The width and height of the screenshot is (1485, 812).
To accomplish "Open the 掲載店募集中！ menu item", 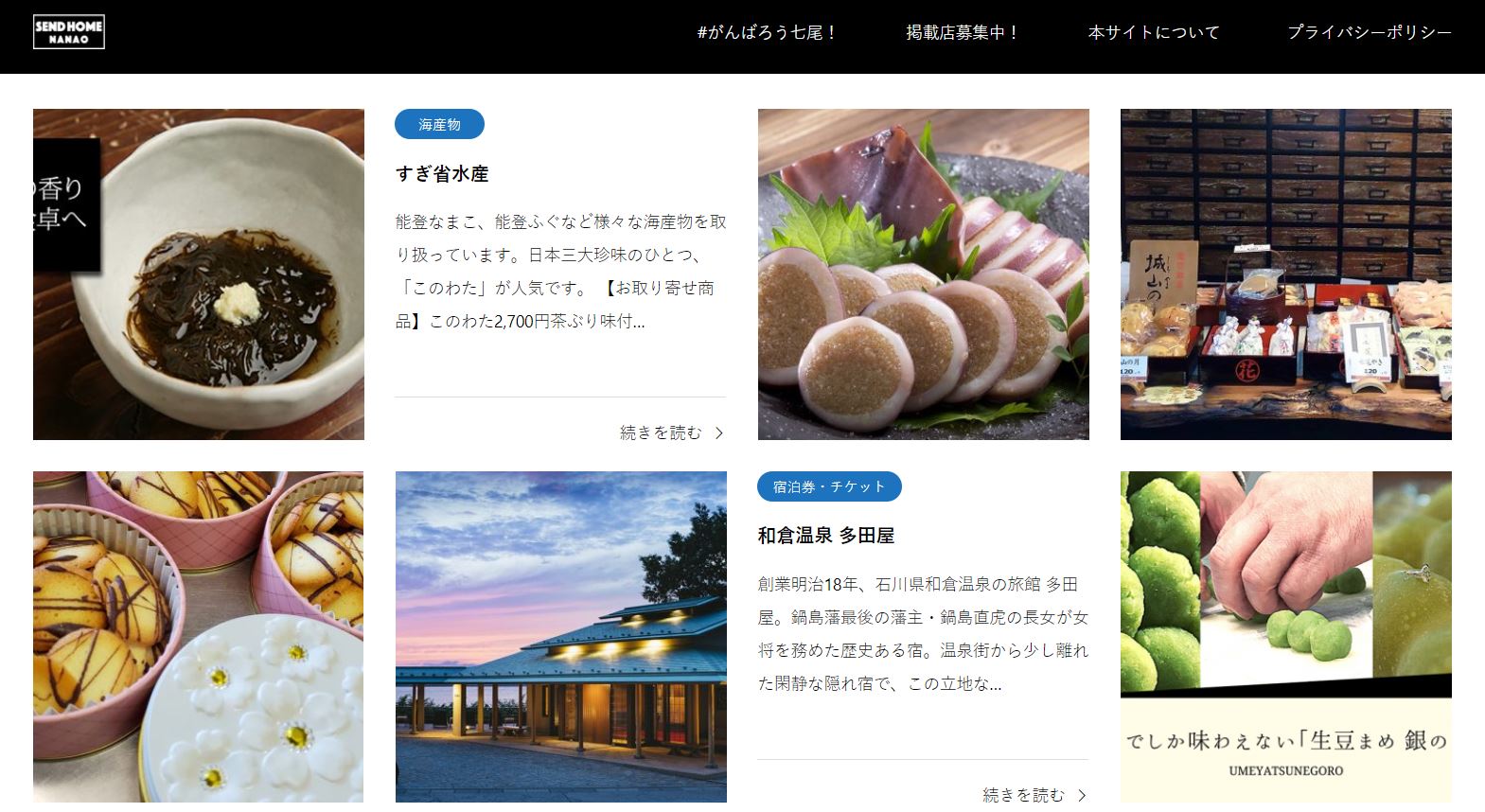I will [963, 32].
